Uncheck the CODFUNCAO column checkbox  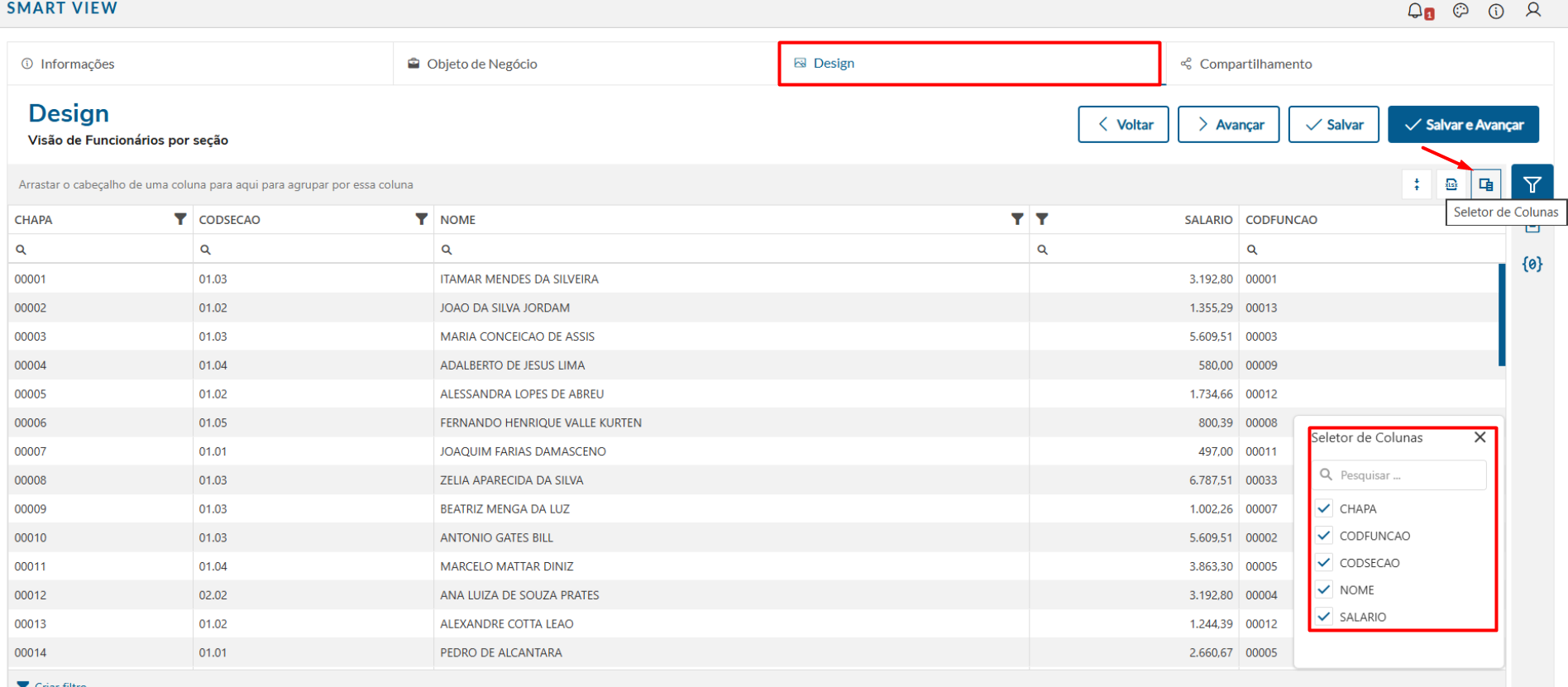(x=1324, y=536)
